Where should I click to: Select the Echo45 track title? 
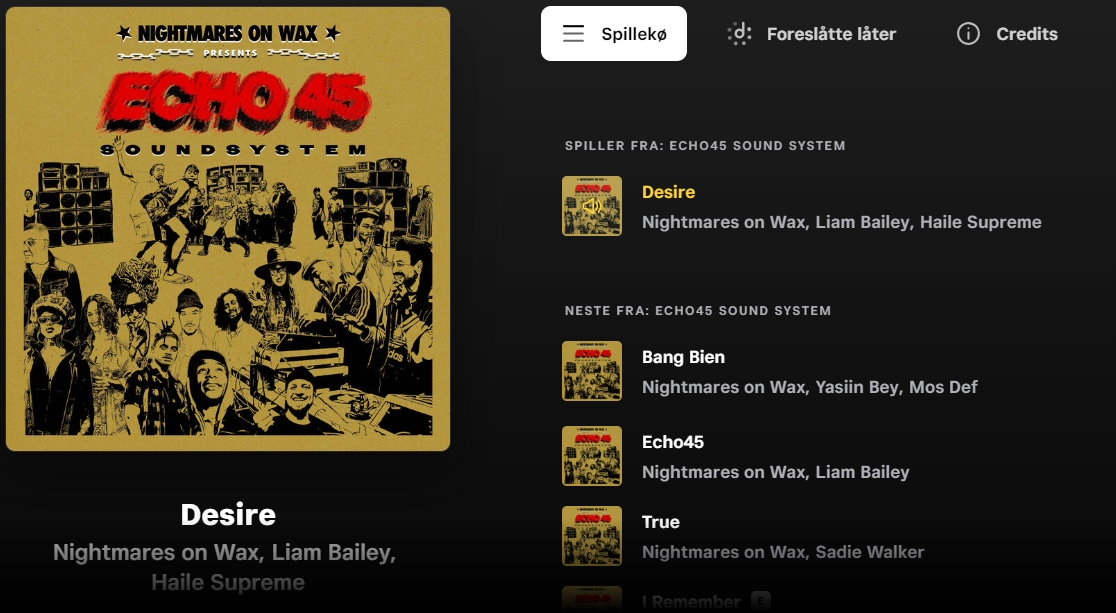(673, 442)
